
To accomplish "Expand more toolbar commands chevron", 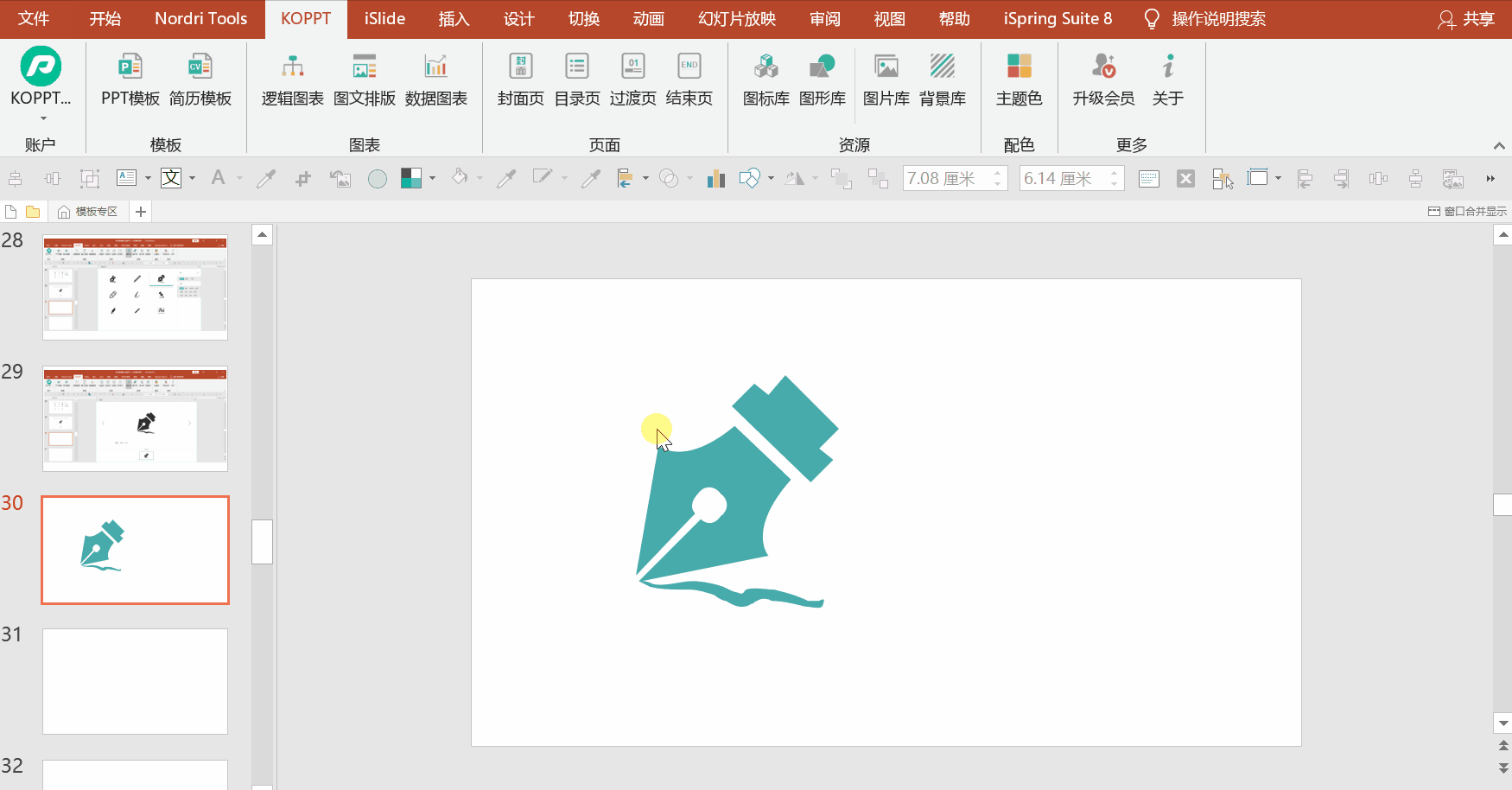I will 1490,179.
